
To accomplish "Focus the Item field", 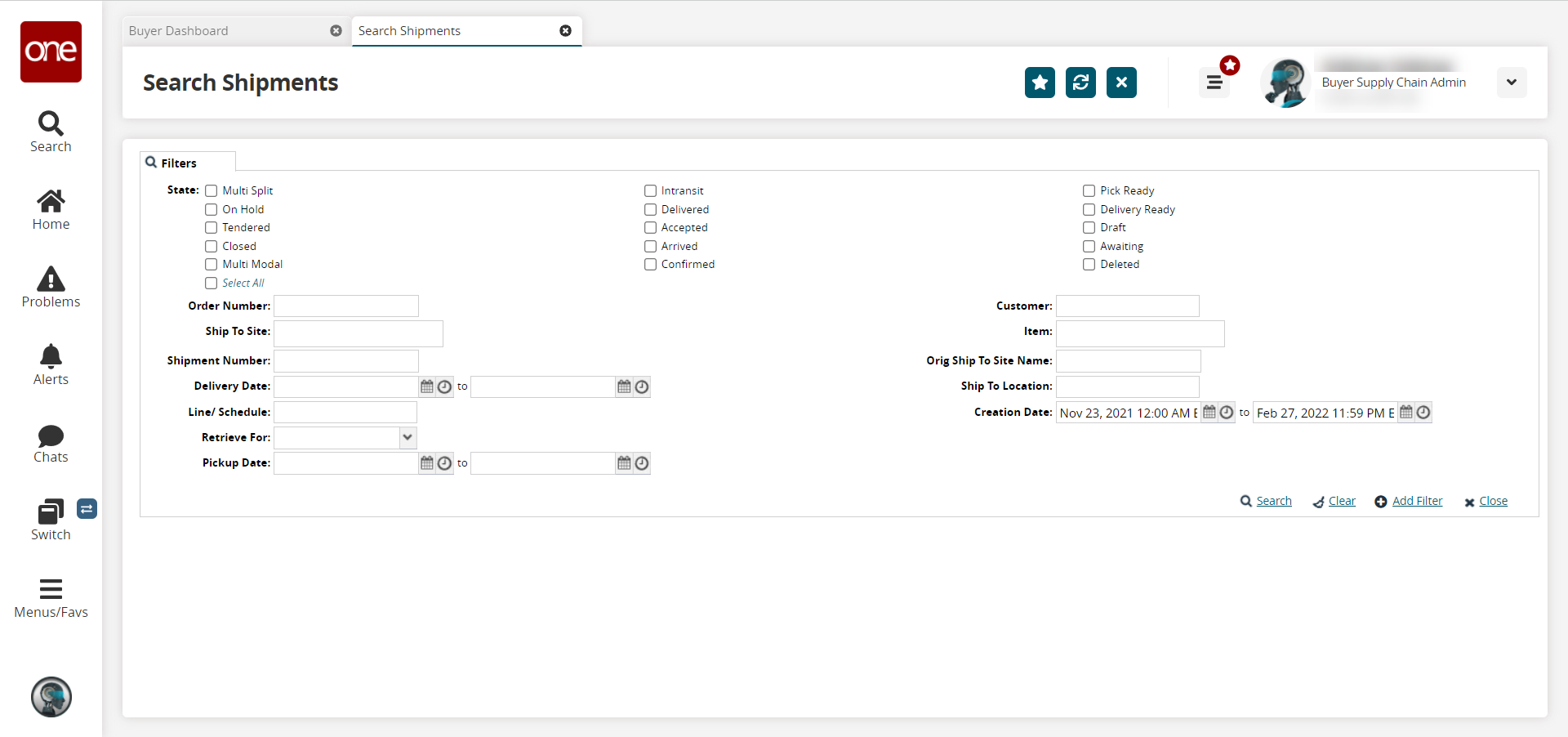I will tap(1140, 333).
